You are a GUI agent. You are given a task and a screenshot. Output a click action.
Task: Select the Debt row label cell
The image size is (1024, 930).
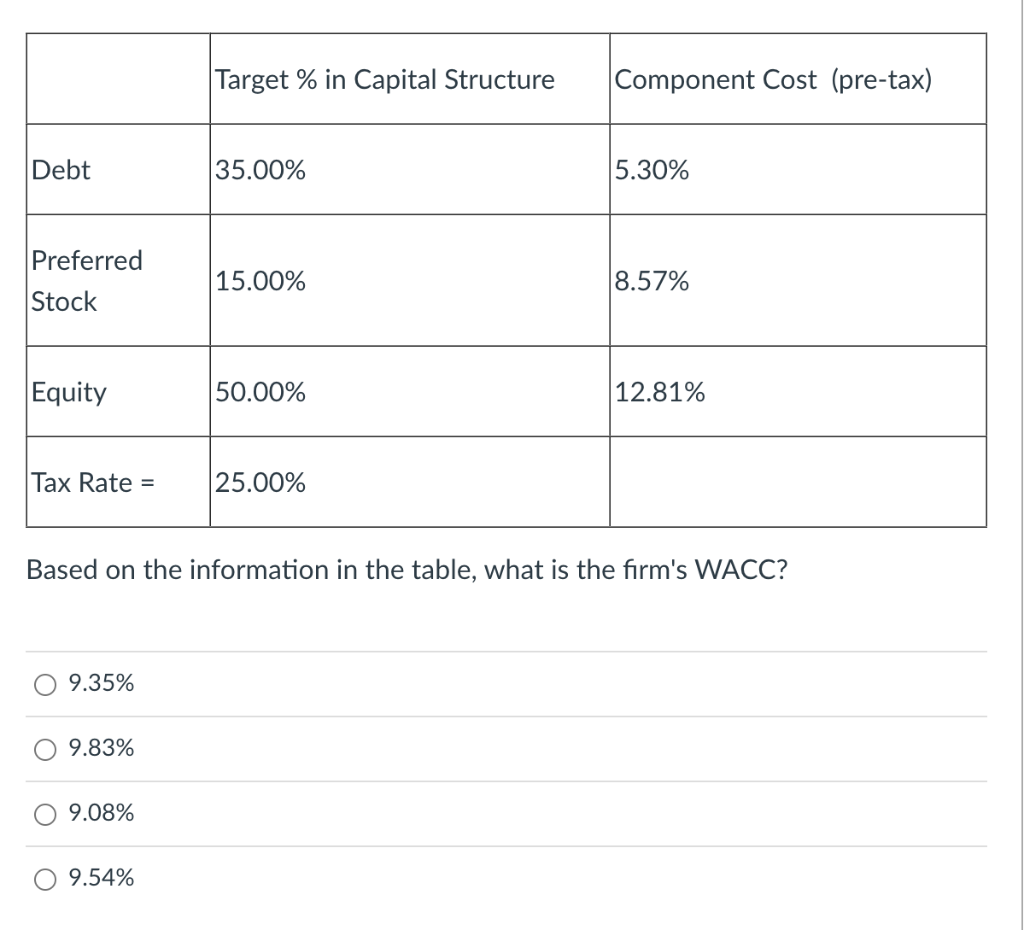pyautogui.click(x=62, y=170)
